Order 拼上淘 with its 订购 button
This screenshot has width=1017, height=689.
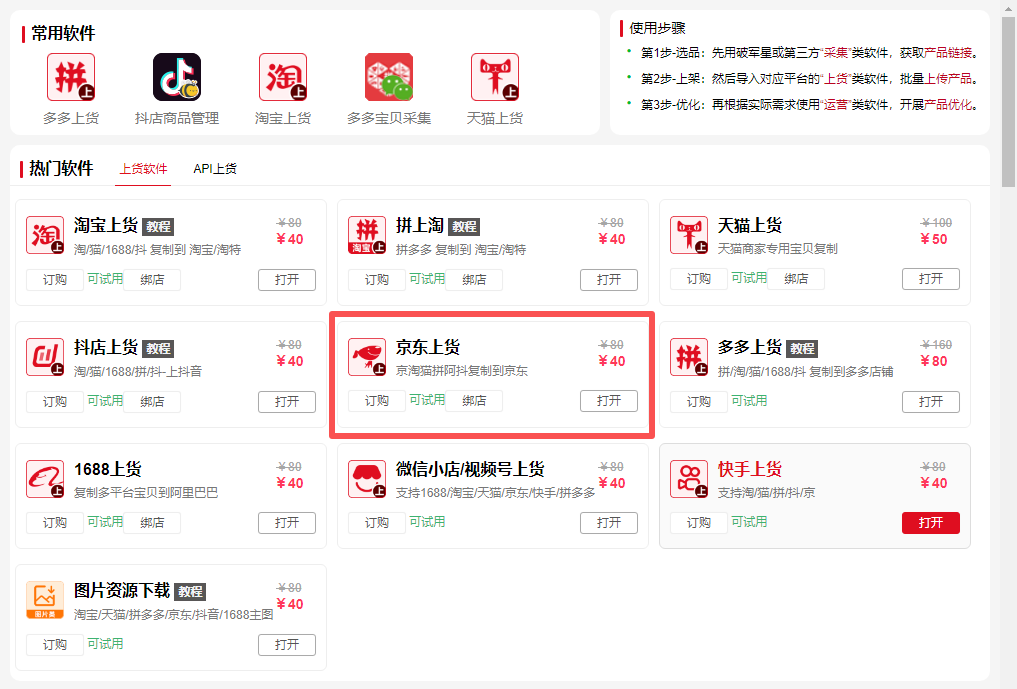click(x=376, y=280)
